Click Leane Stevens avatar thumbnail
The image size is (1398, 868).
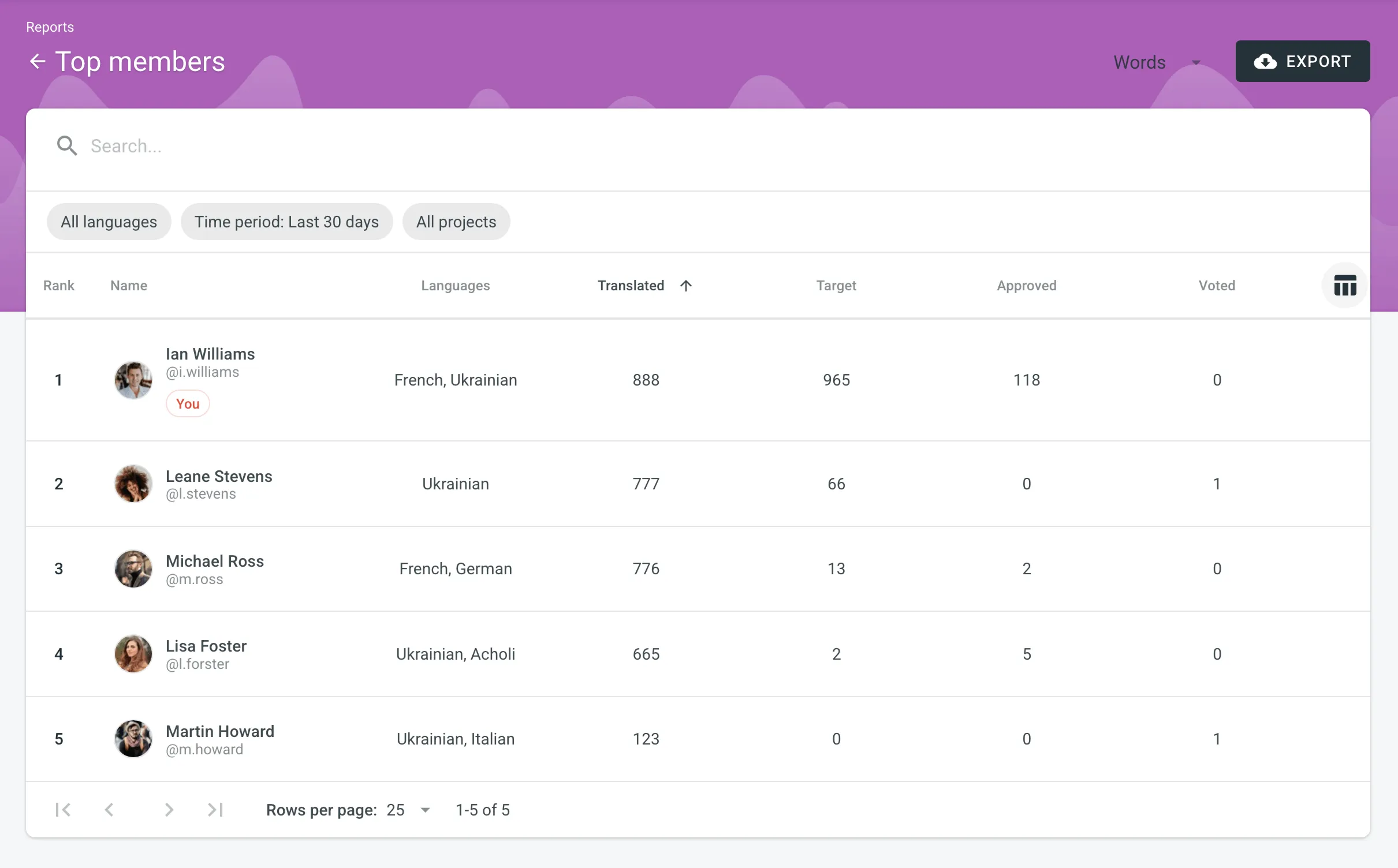[133, 484]
